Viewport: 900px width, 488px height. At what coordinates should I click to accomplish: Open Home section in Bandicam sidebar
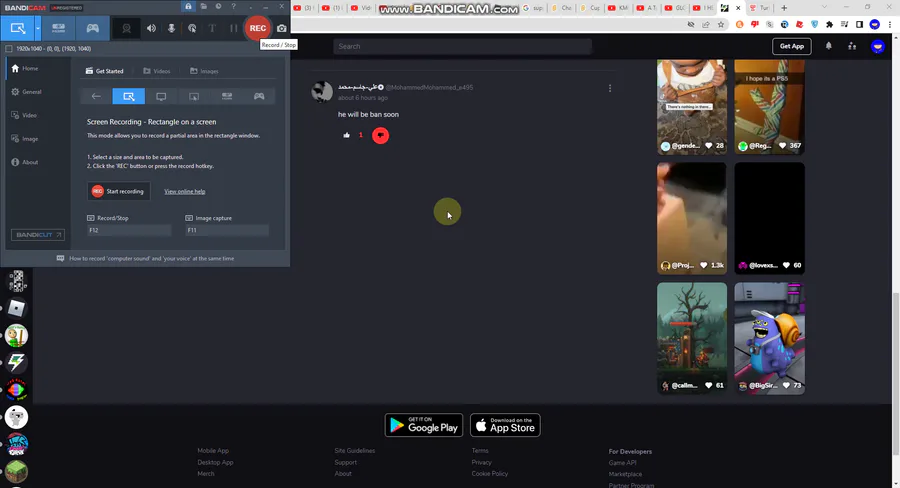(x=25, y=68)
